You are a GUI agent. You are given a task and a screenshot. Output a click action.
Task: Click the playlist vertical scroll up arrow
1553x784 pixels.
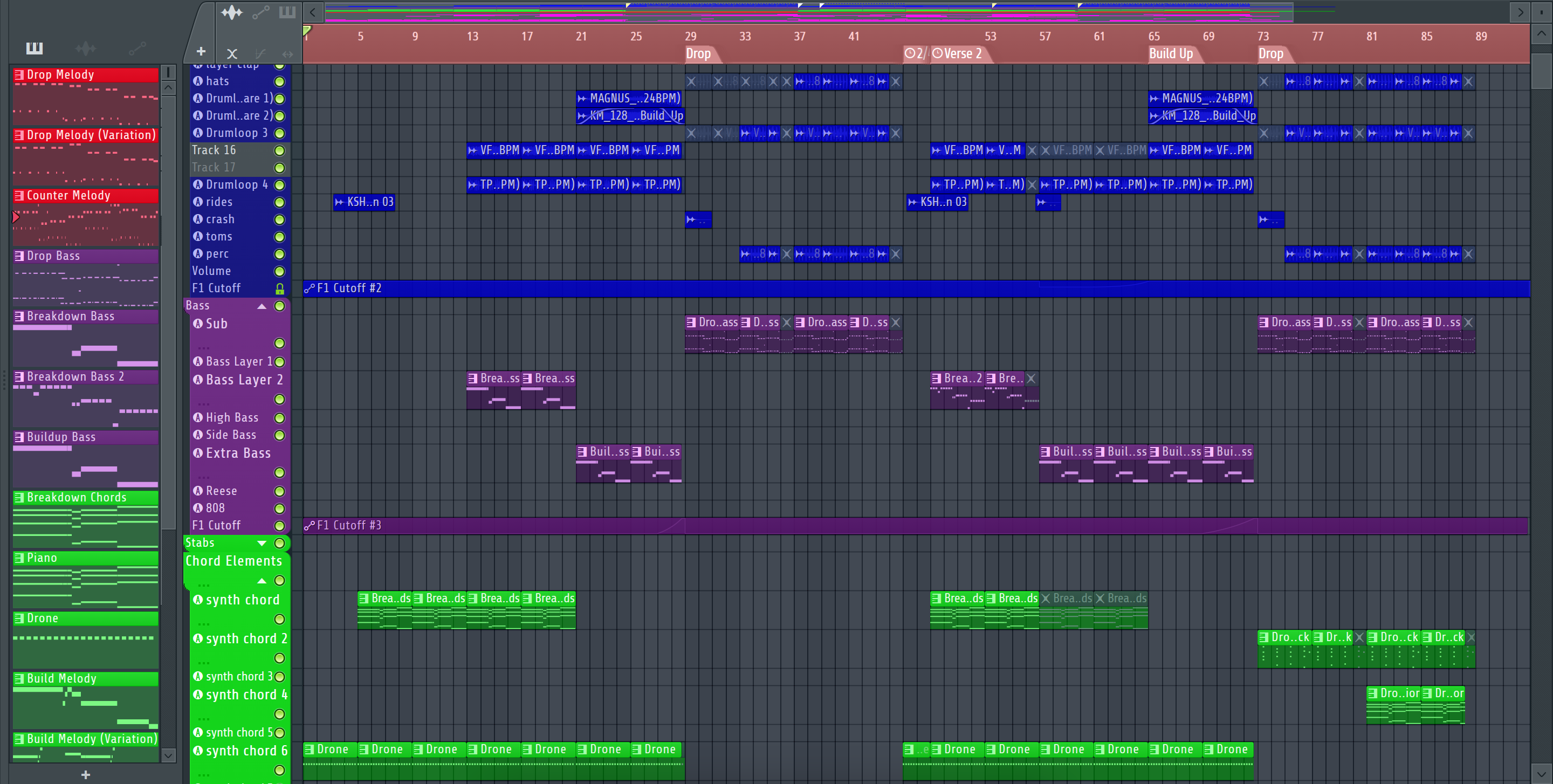pyautogui.click(x=1541, y=34)
